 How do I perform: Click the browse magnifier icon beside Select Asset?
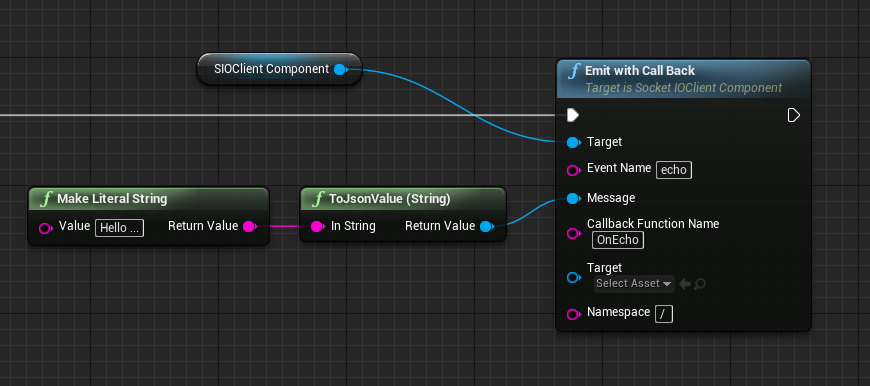700,284
